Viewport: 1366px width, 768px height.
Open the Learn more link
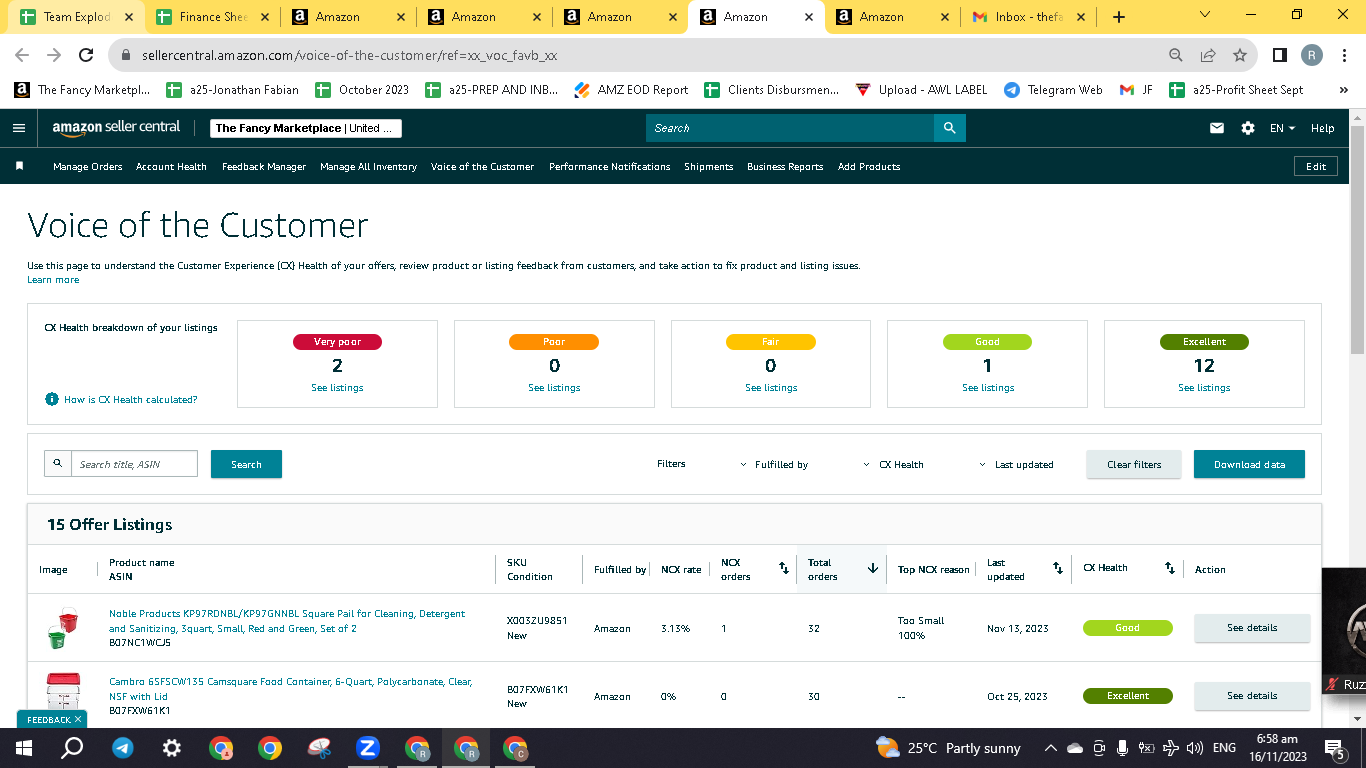pyautogui.click(x=53, y=280)
